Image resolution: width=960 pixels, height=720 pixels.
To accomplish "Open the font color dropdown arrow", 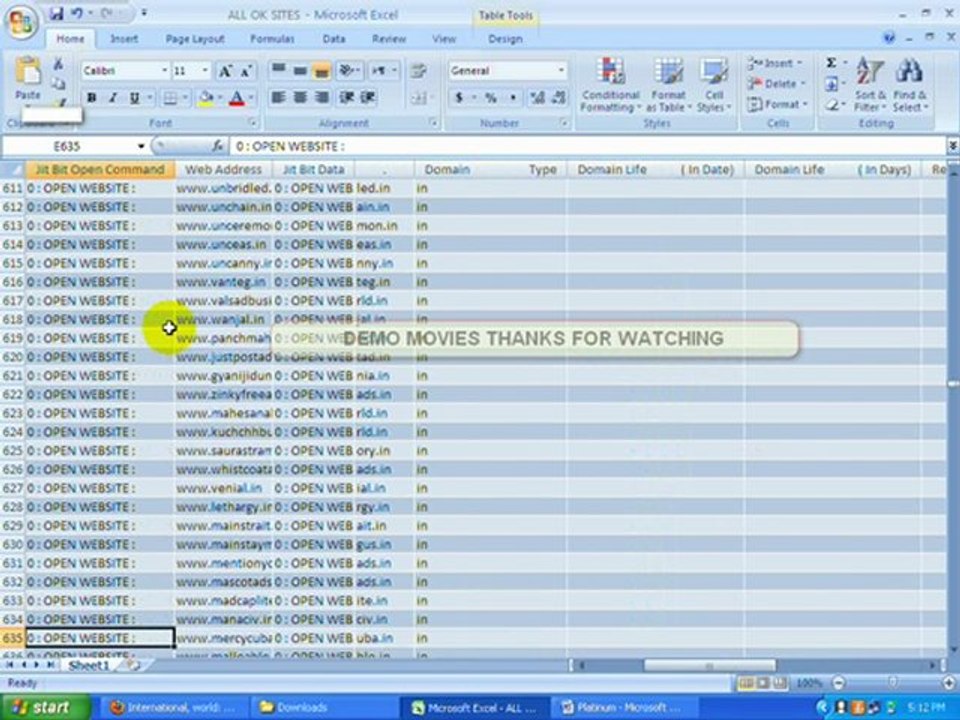I will point(251,98).
